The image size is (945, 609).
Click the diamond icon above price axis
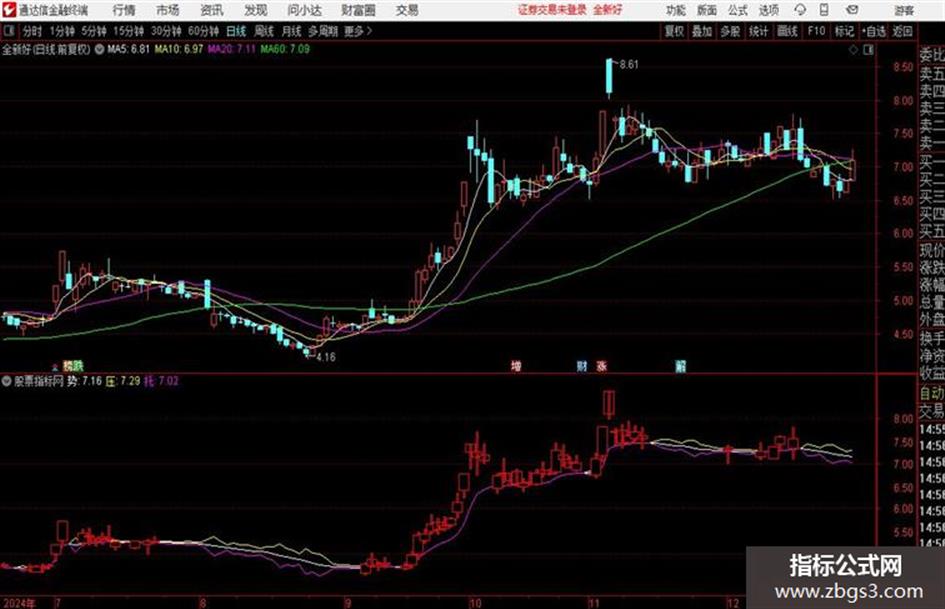coord(853,51)
